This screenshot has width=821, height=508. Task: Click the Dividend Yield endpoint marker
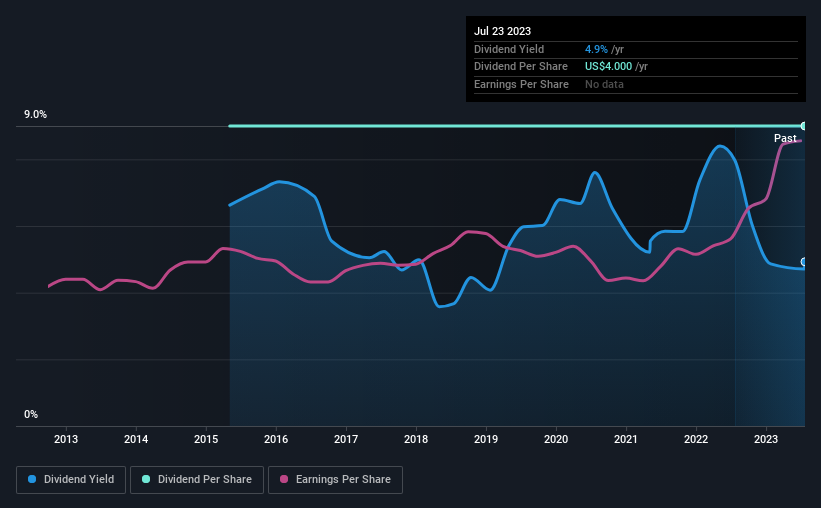coord(804,262)
